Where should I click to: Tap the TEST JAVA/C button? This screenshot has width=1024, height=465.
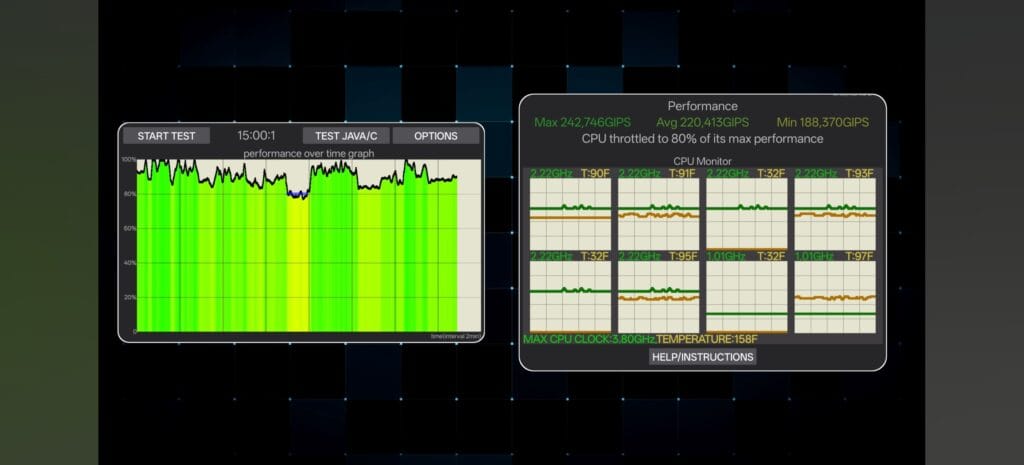point(345,136)
